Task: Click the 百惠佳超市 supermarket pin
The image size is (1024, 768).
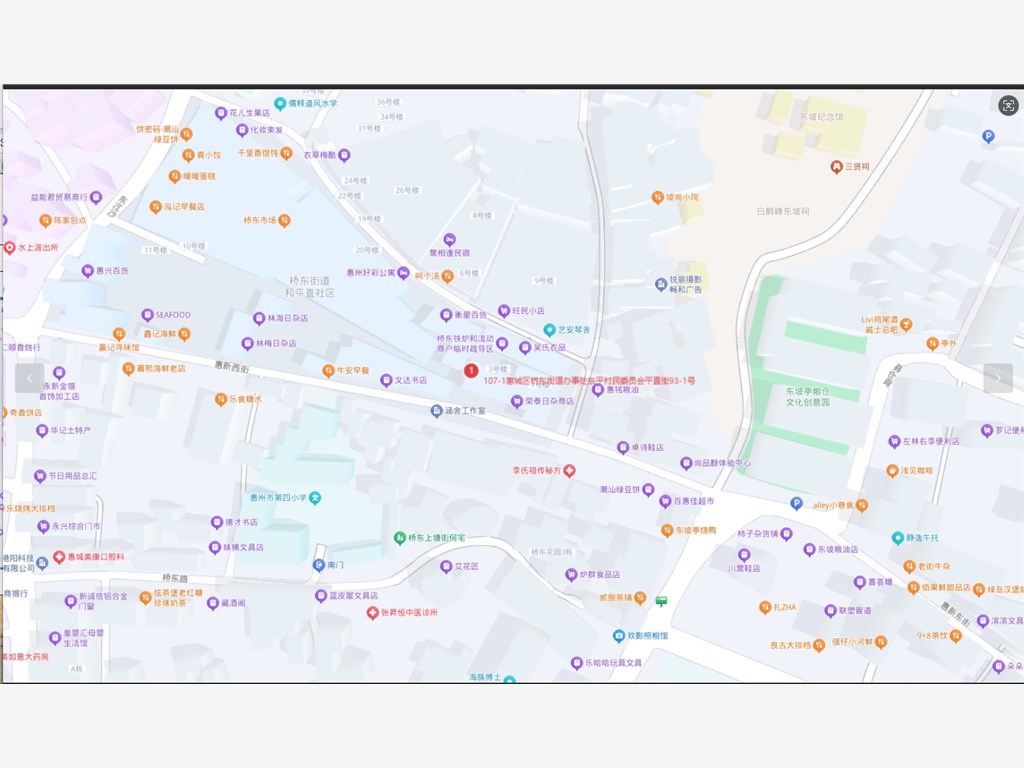Action: pos(665,501)
